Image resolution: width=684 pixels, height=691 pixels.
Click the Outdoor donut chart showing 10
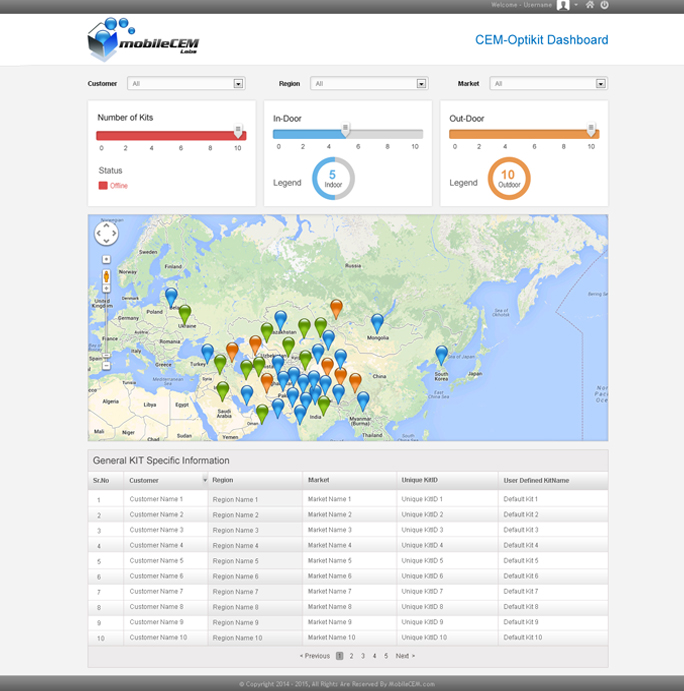coord(509,178)
